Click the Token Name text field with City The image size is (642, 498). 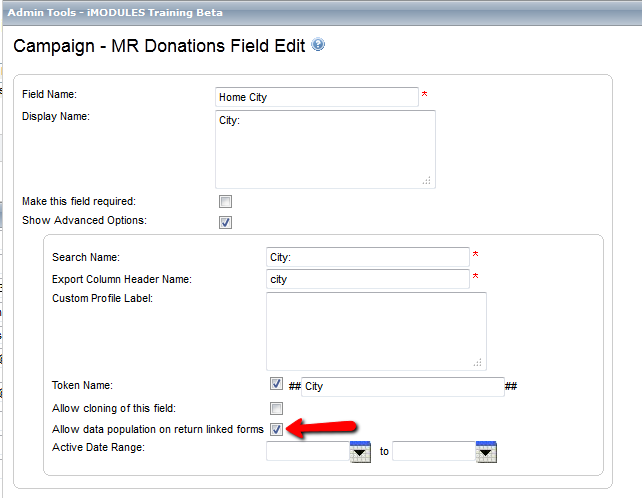pos(403,387)
